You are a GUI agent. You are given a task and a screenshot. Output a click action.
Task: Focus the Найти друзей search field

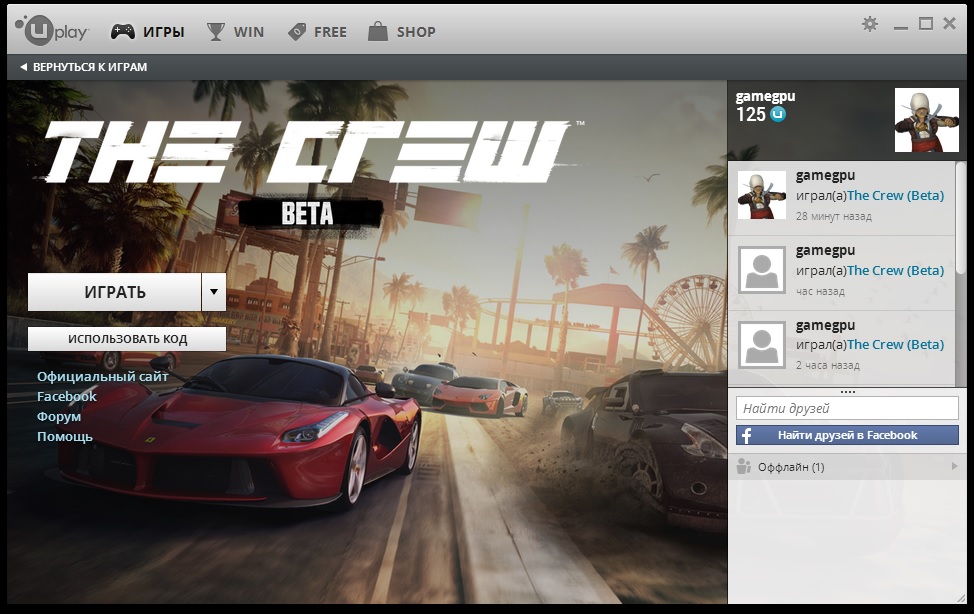[x=847, y=408]
